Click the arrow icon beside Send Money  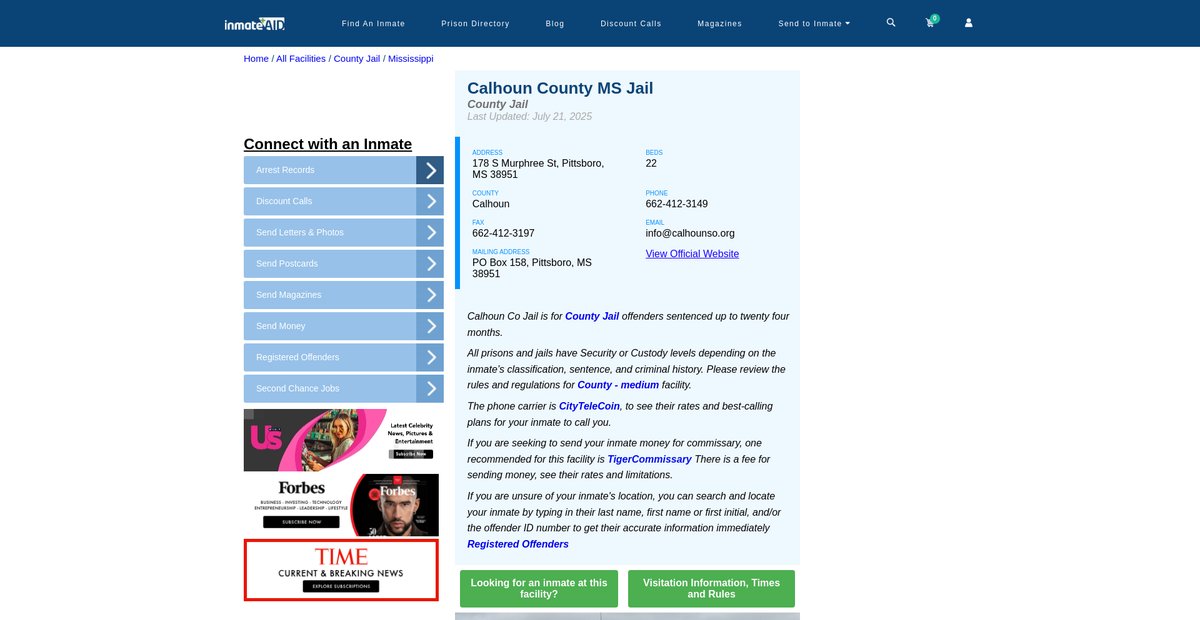(430, 326)
